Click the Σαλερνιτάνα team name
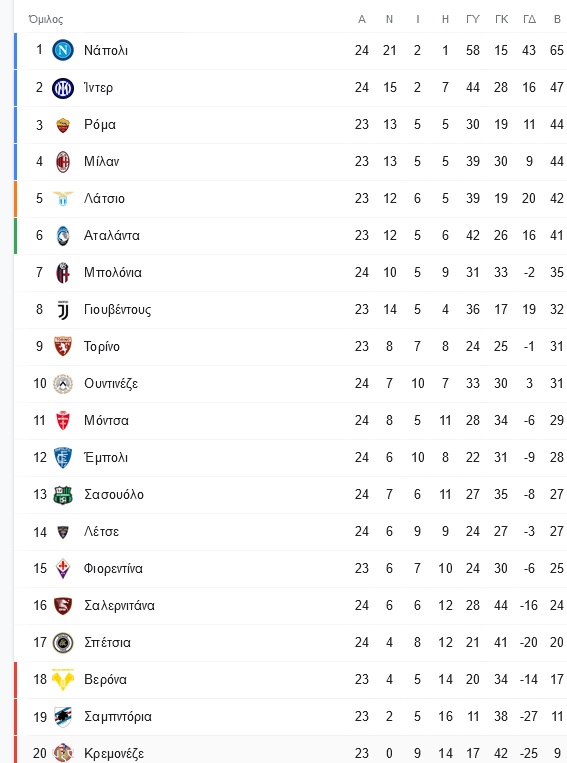This screenshot has height=763, width=567. tap(119, 605)
